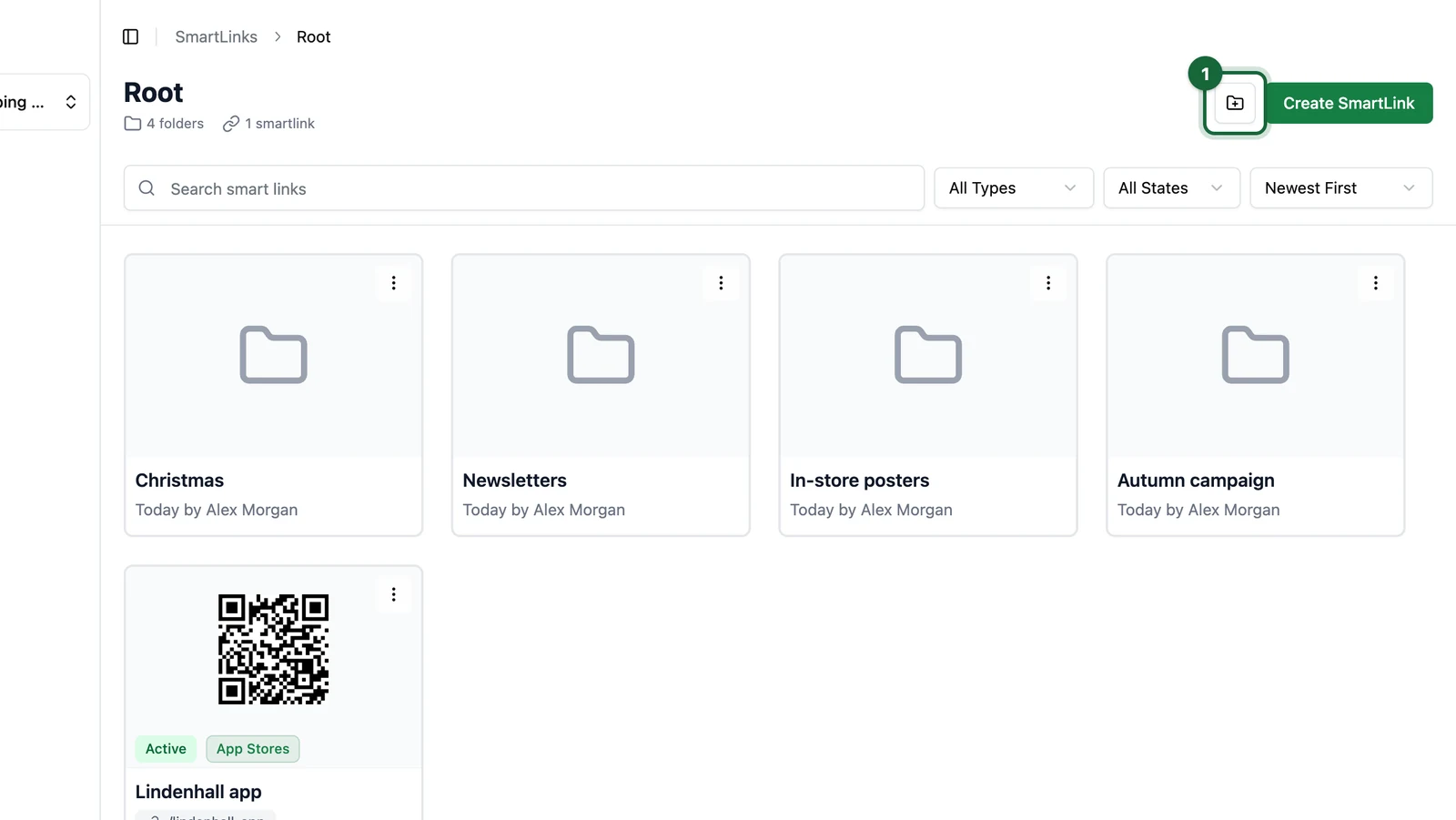
Task: Click 'Today by Alex Morgan' under Newsletters
Action: point(543,510)
